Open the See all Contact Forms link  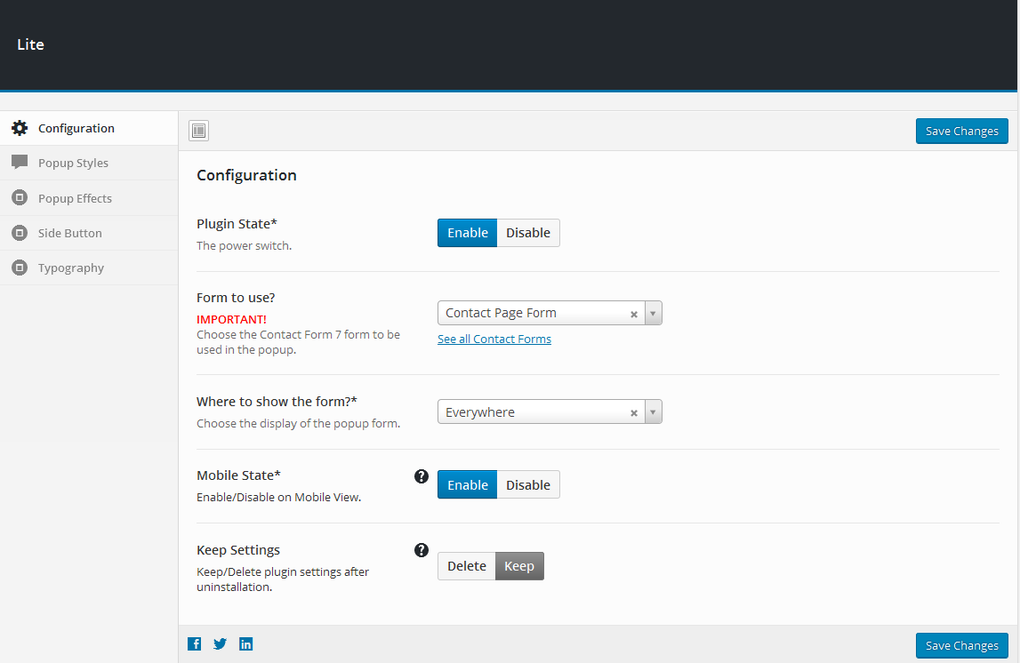tap(494, 338)
